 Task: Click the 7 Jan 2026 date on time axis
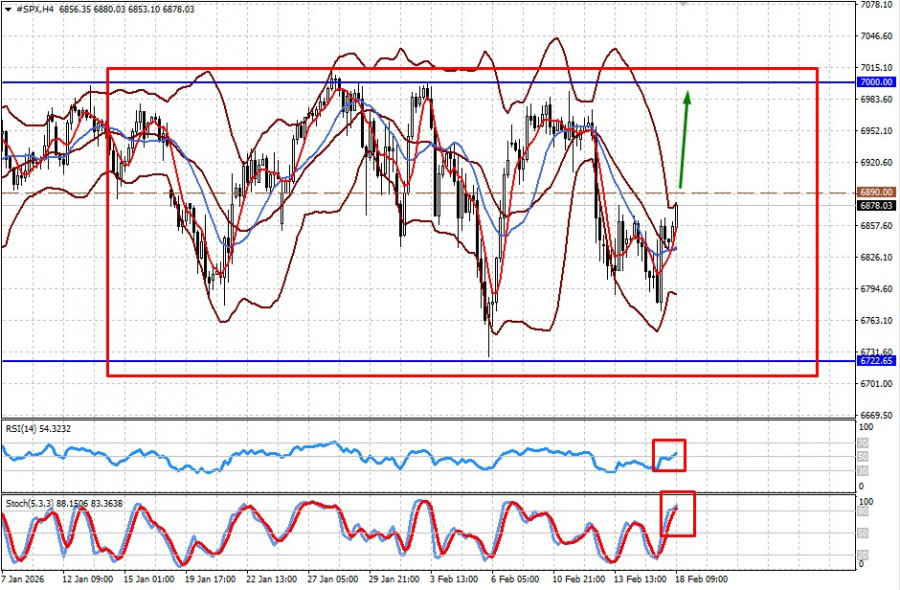pos(24,579)
